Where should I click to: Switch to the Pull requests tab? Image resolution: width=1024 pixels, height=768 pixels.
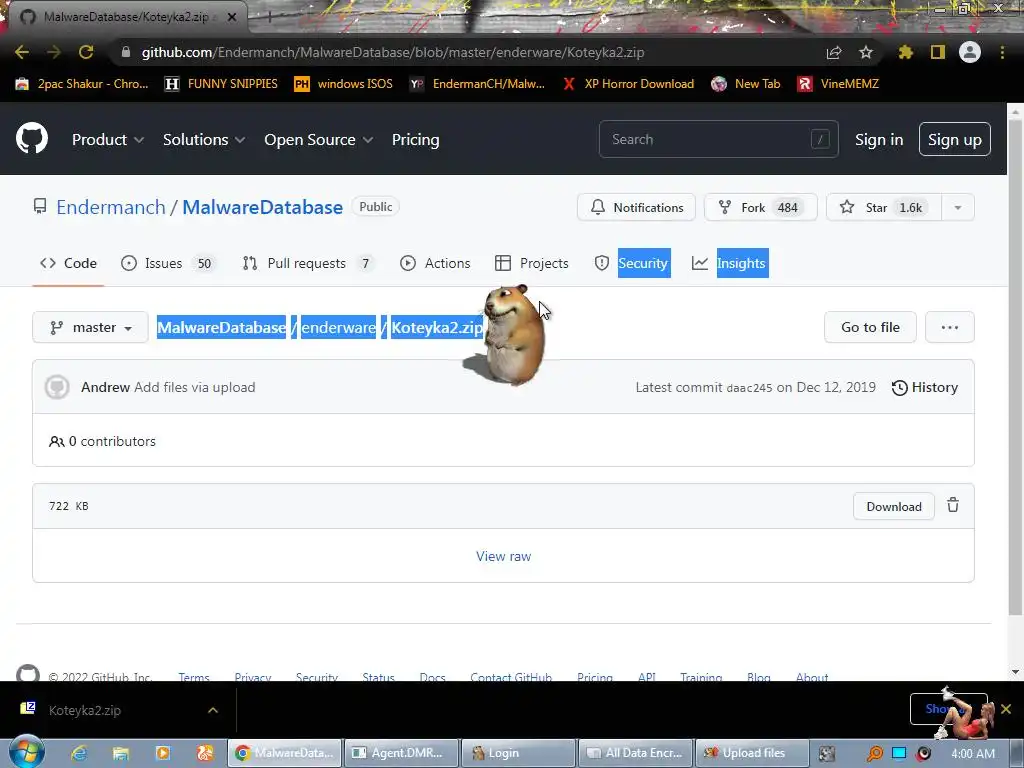[308, 263]
